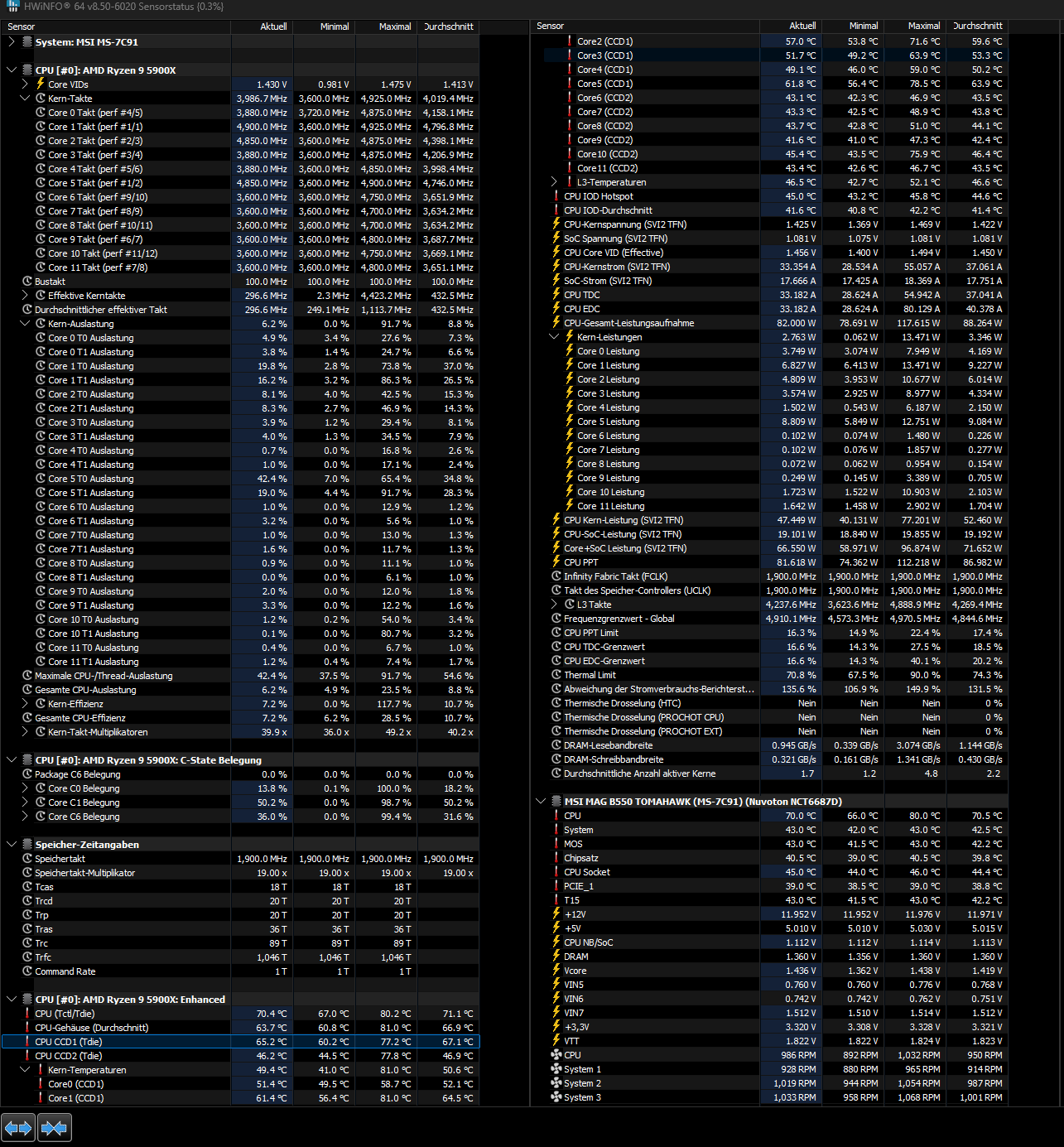Select the CPU NB/SoC voltage row
1064x1147 pixels.
pyautogui.click(x=770, y=942)
